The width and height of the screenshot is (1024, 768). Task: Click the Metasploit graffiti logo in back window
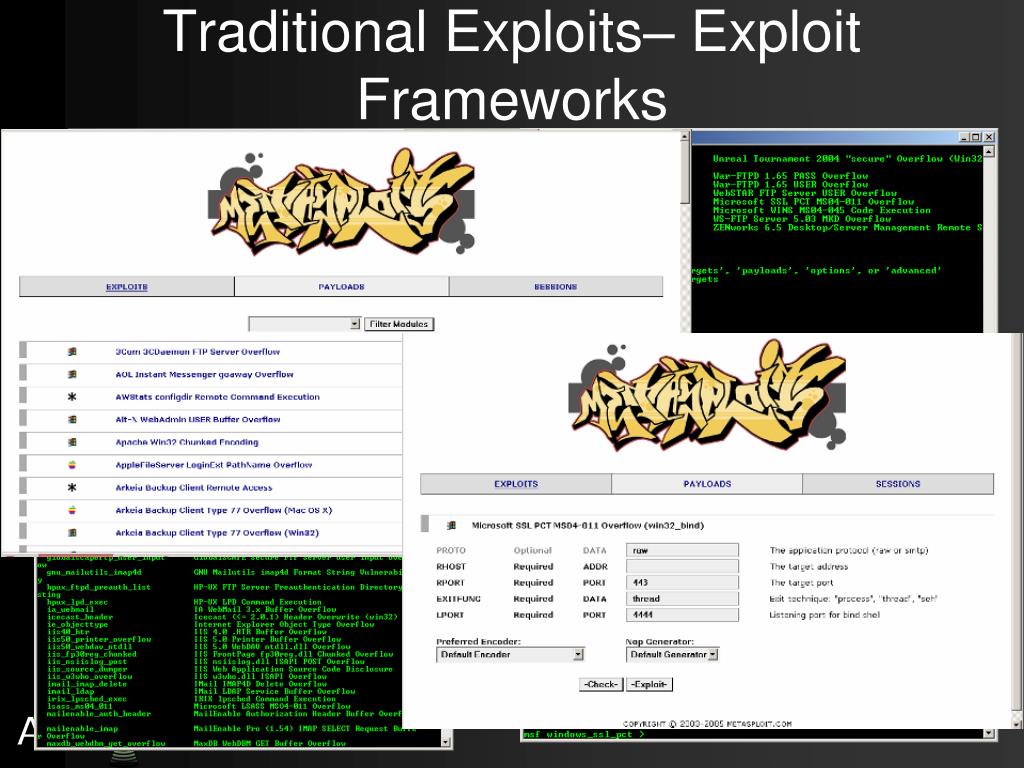[342, 202]
